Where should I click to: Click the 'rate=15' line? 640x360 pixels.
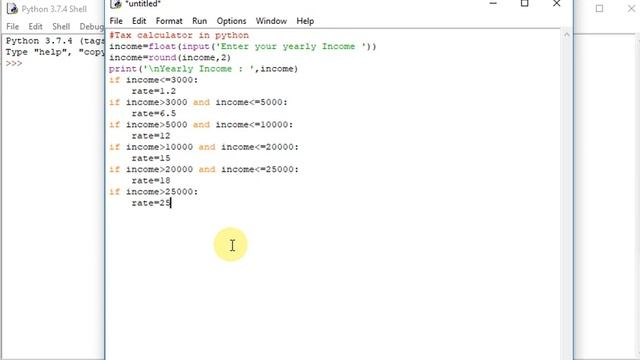pyautogui.click(x=151, y=158)
